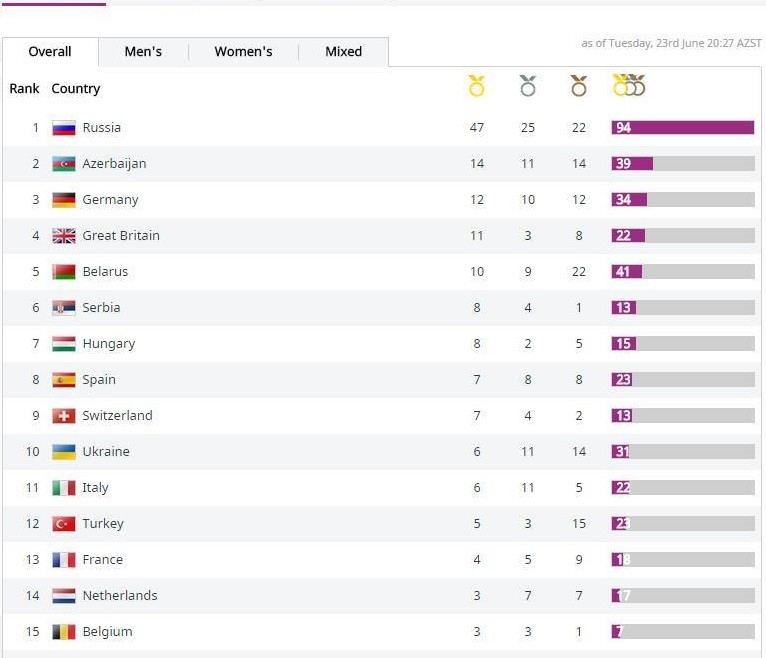Select the Mixed tab
The image size is (766, 658).
coord(343,52)
